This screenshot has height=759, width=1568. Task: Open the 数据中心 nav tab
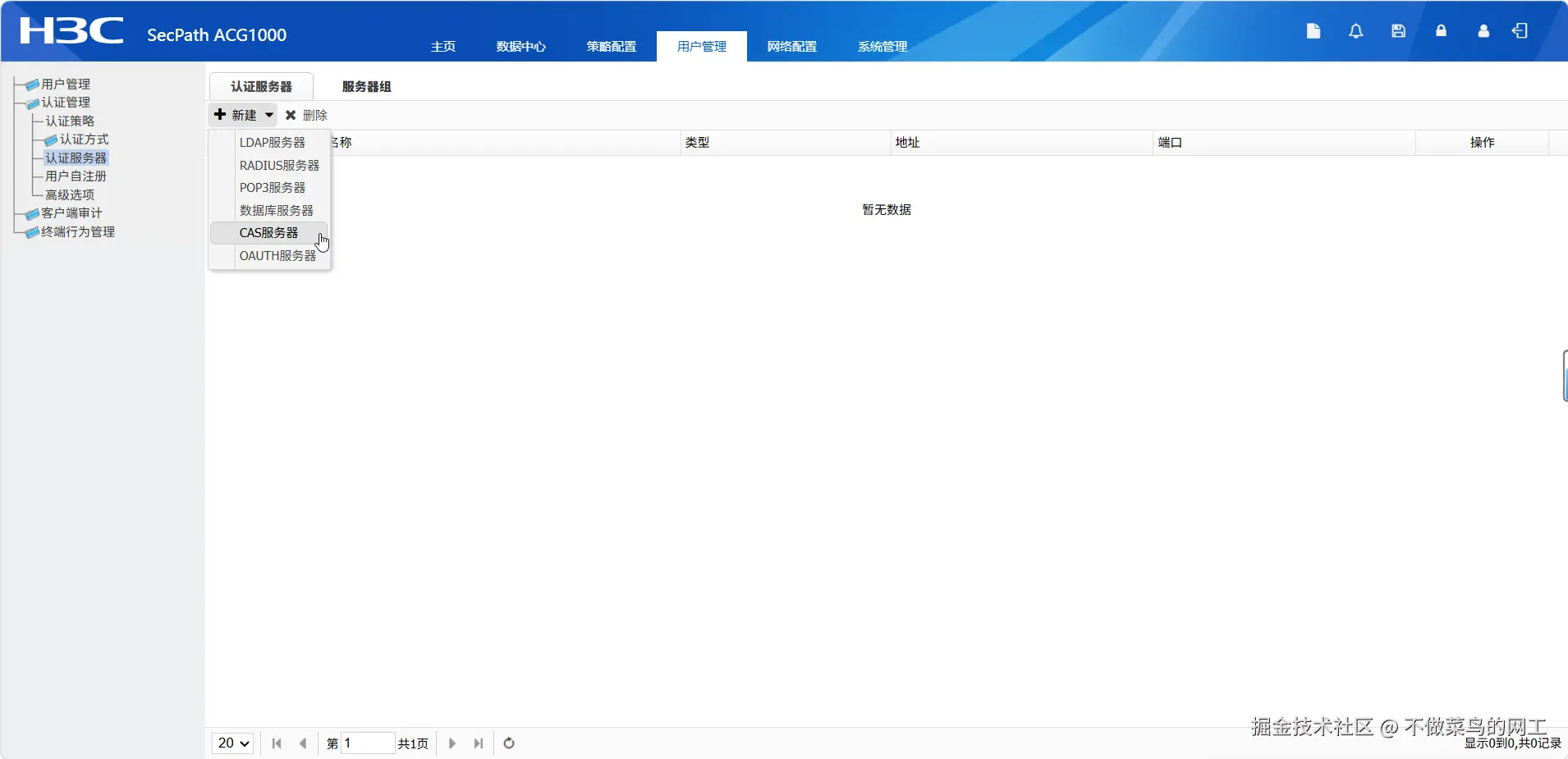tap(521, 47)
